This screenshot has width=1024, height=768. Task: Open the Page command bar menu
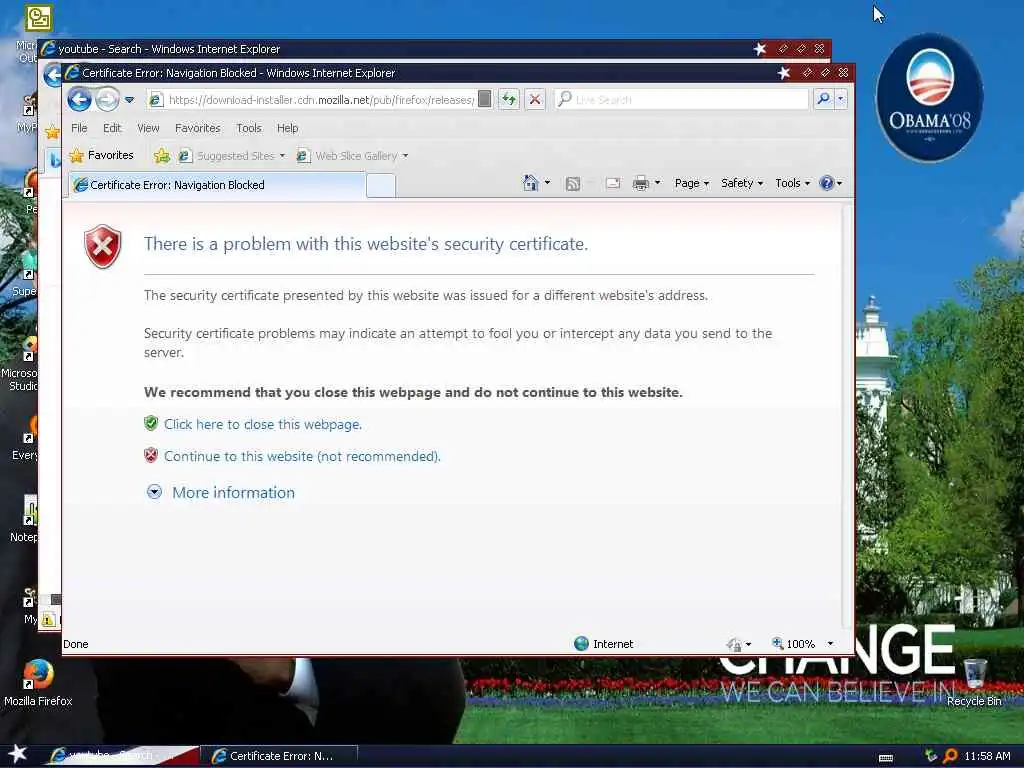click(x=692, y=184)
